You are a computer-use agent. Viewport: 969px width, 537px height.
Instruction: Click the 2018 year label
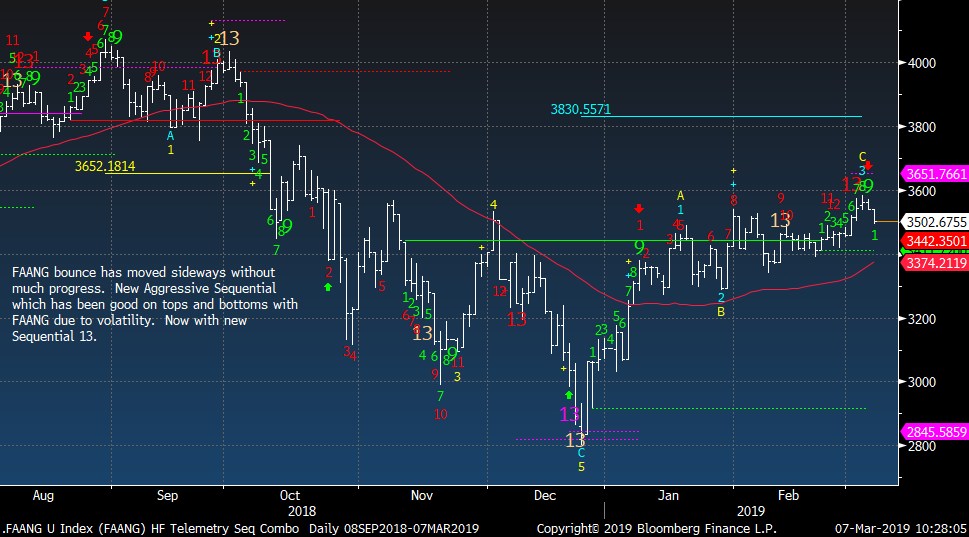tap(302, 512)
